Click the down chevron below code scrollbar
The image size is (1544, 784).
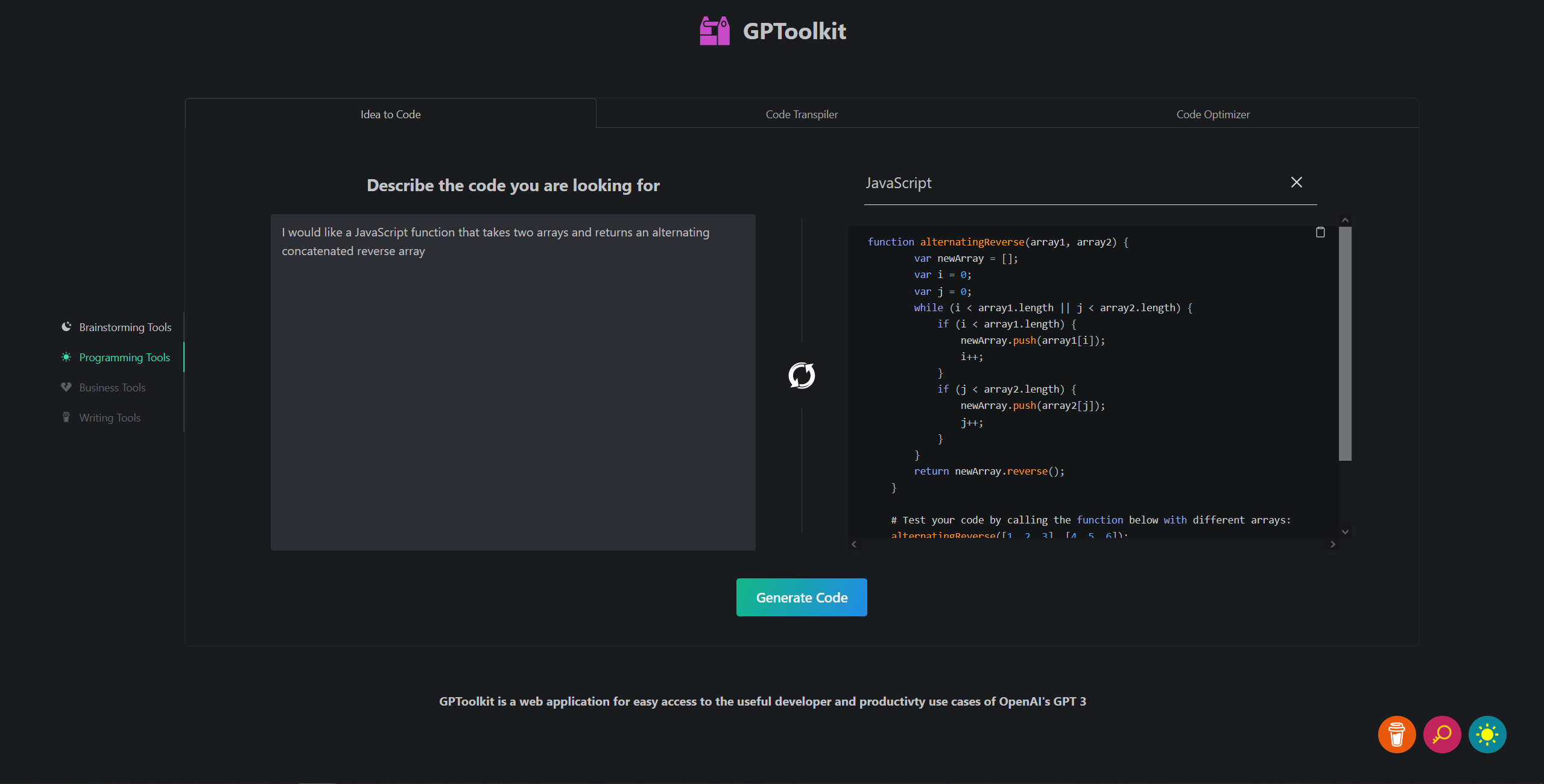[1345, 531]
